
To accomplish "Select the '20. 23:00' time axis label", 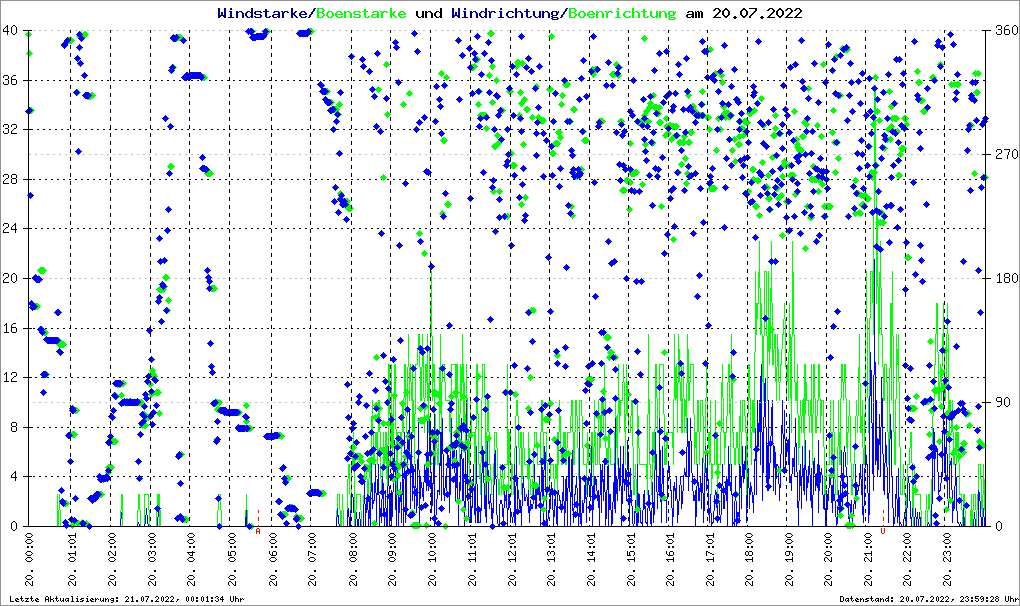I will (x=948, y=559).
